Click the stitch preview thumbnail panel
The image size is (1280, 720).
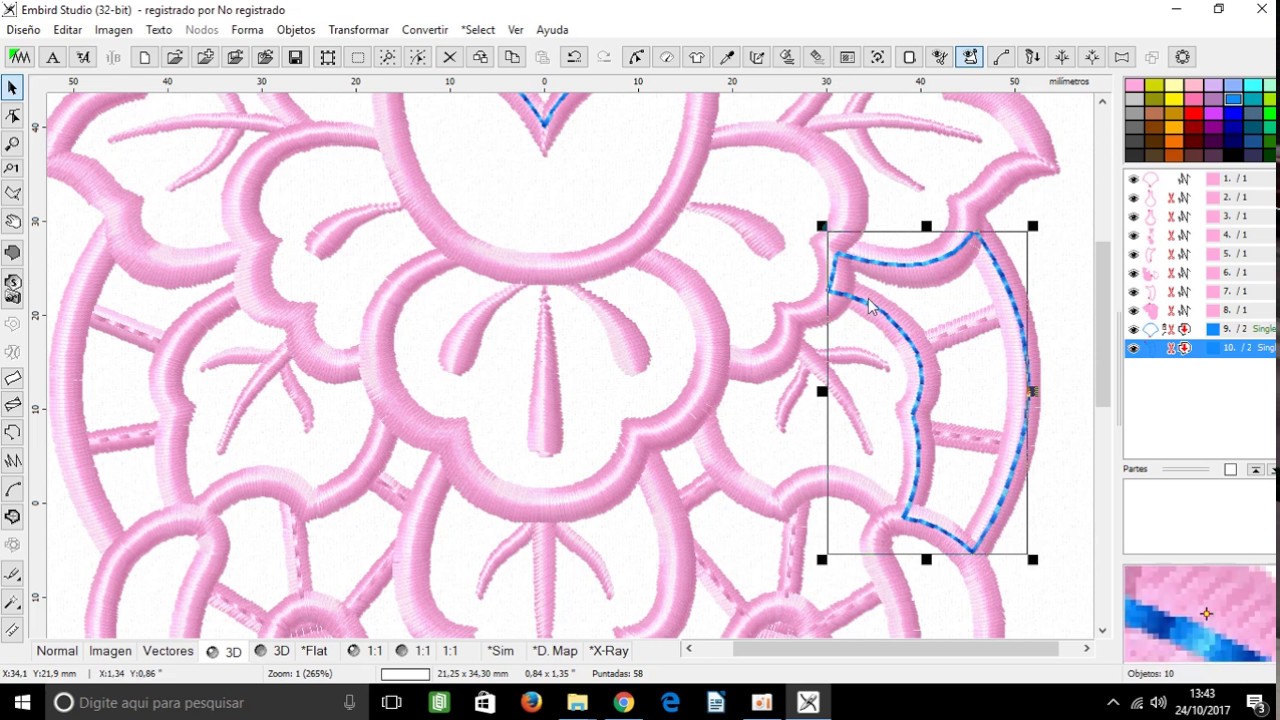[1200, 613]
